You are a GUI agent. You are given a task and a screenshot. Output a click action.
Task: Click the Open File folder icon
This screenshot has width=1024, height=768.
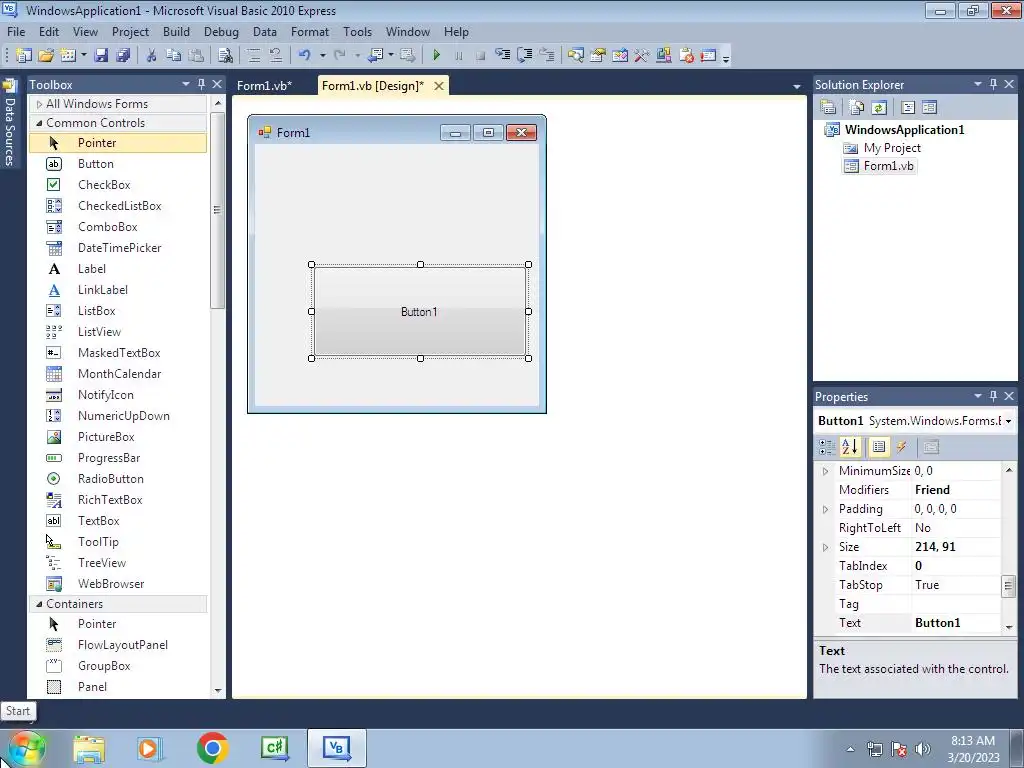coord(46,56)
